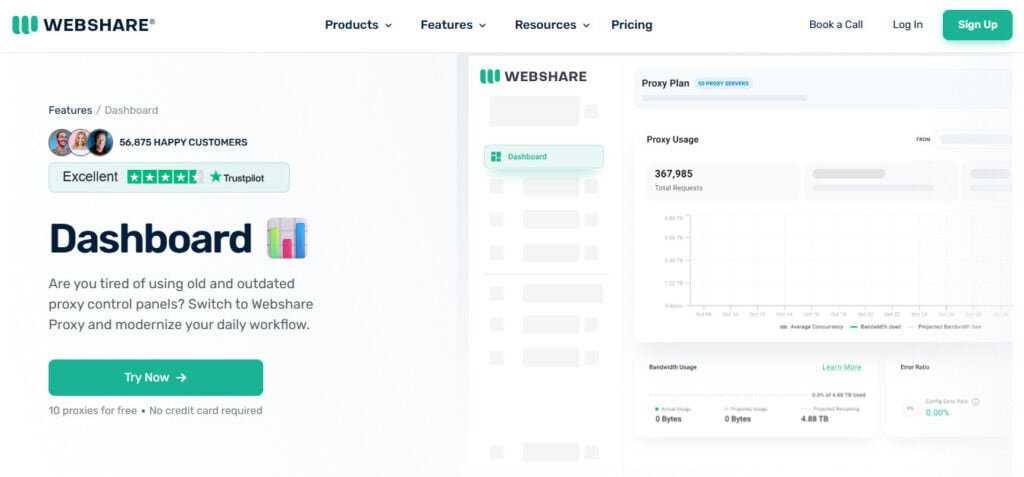This screenshot has height=477, width=1024.
Task: Open the Log In page
Action: (908, 25)
